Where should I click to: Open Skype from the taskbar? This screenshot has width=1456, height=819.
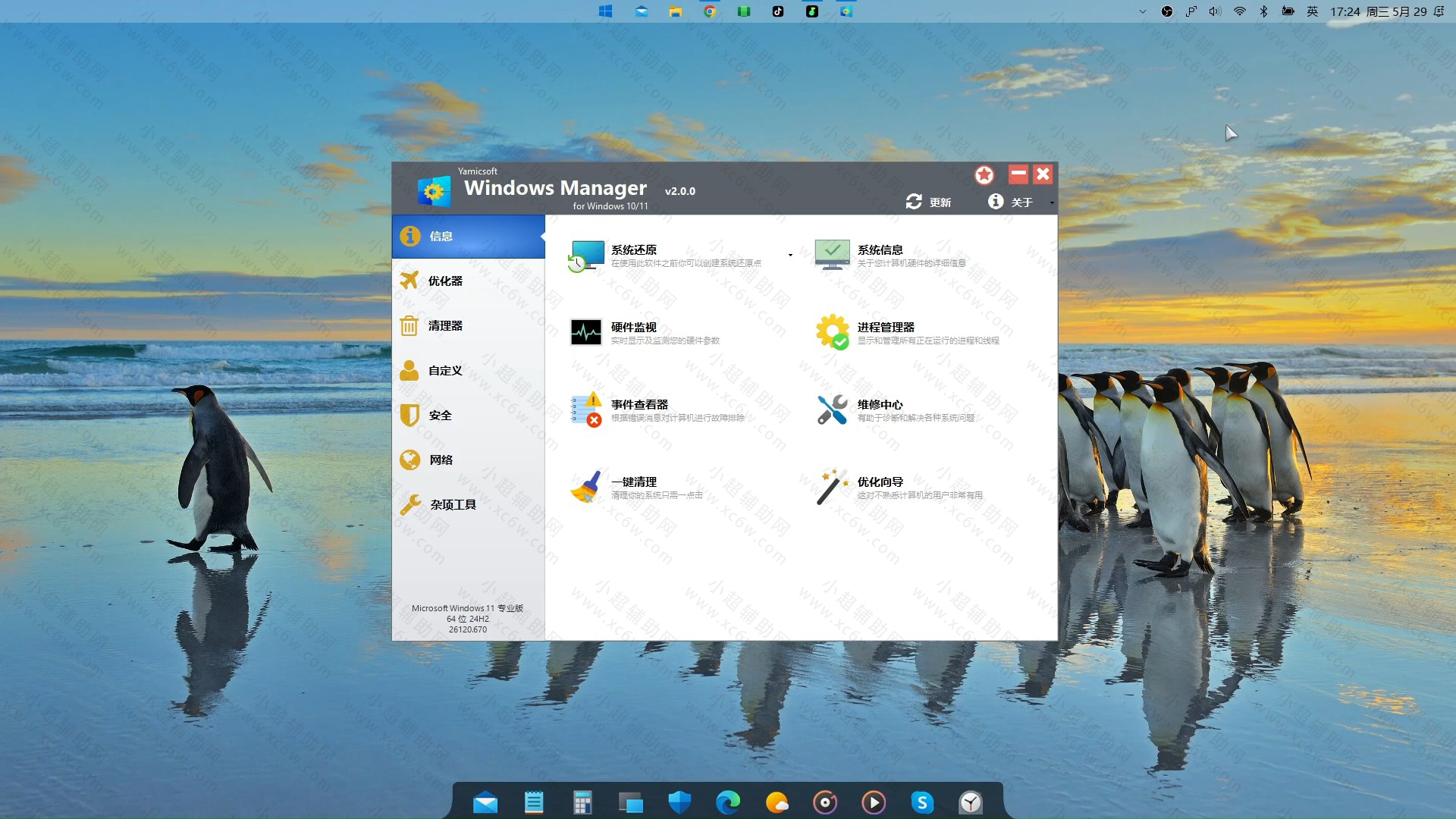tap(922, 802)
